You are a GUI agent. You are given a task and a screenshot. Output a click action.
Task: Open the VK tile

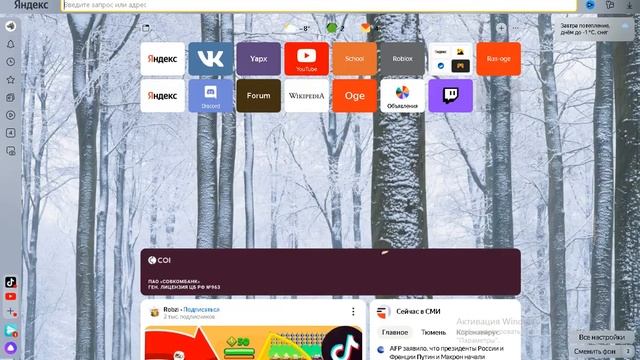click(x=211, y=59)
